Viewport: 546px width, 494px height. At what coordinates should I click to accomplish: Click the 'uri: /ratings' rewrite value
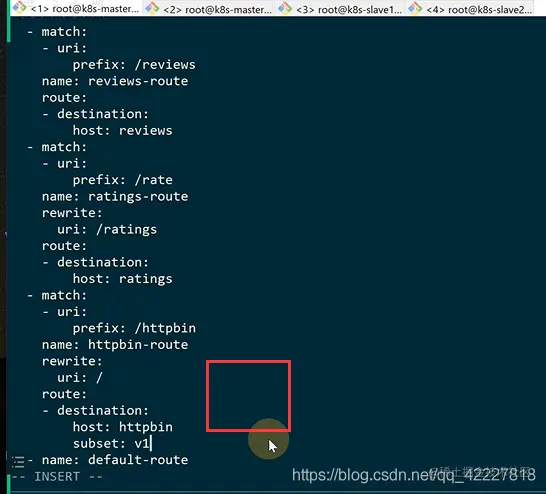pyautogui.click(x=107, y=229)
